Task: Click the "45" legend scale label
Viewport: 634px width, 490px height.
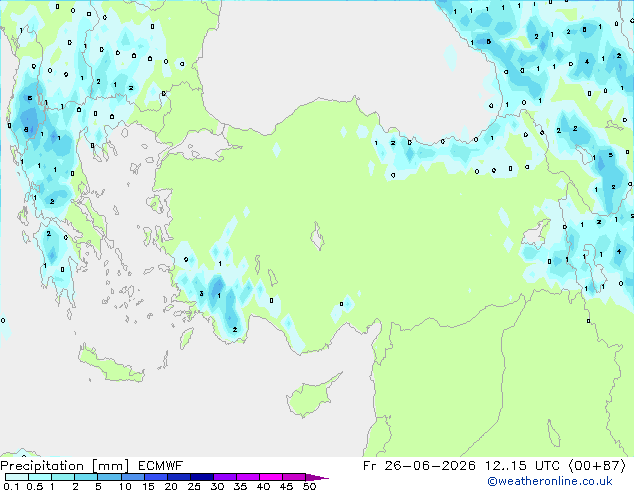Action: [286, 486]
